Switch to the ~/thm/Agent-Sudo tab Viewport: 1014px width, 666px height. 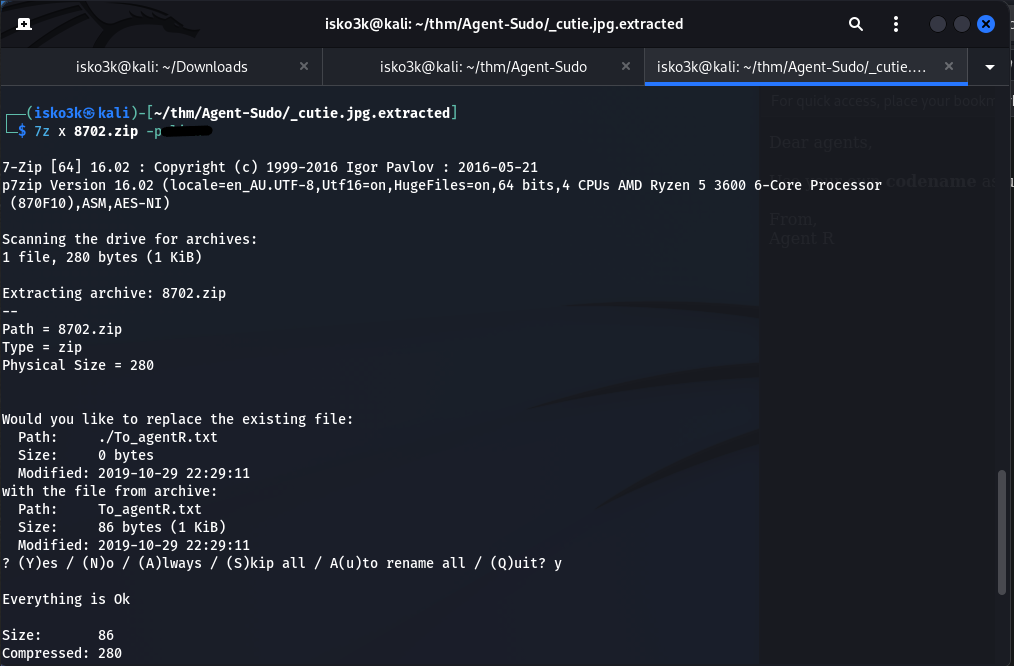click(483, 67)
